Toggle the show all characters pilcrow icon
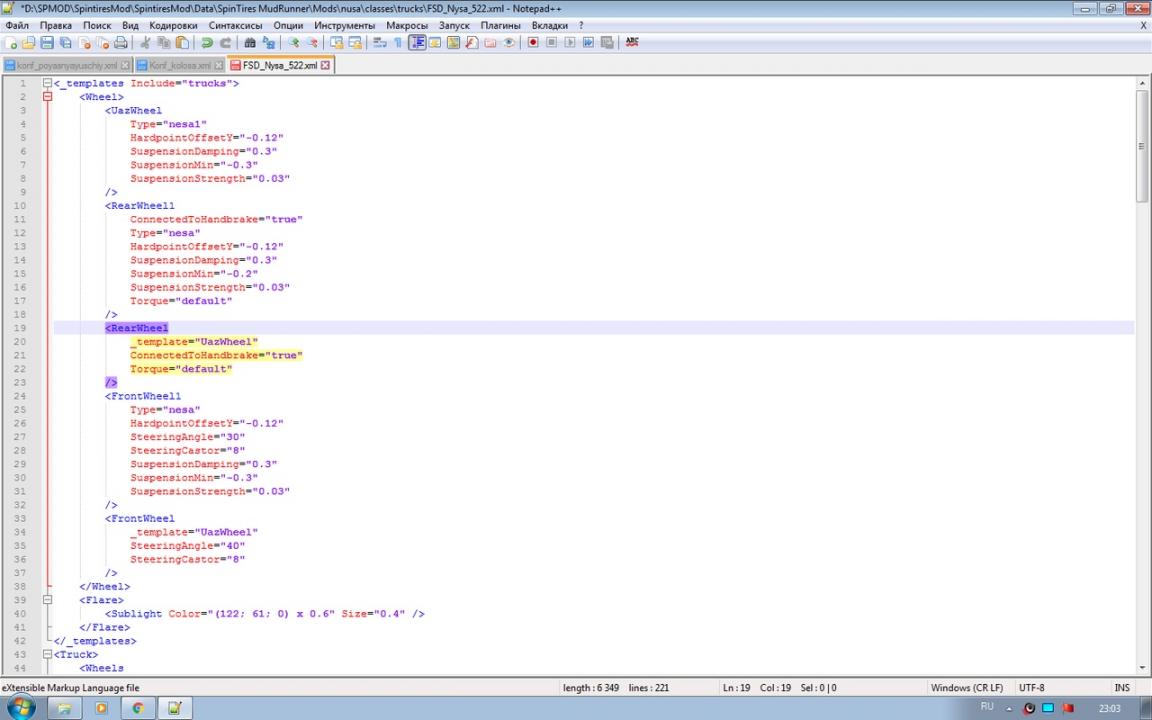The width and height of the screenshot is (1152, 720). [397, 43]
